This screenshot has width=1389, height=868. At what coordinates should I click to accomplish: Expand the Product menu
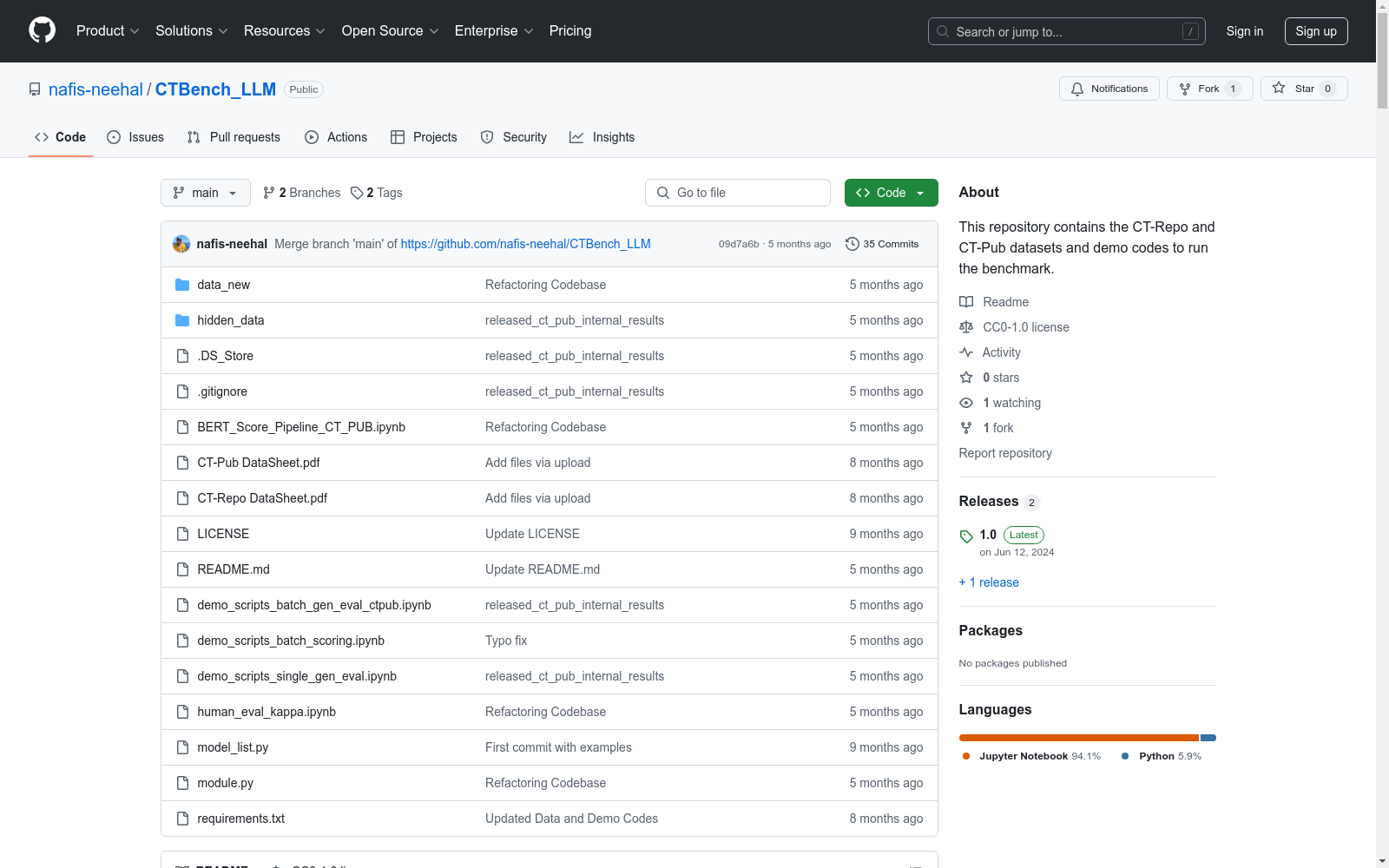(x=108, y=31)
